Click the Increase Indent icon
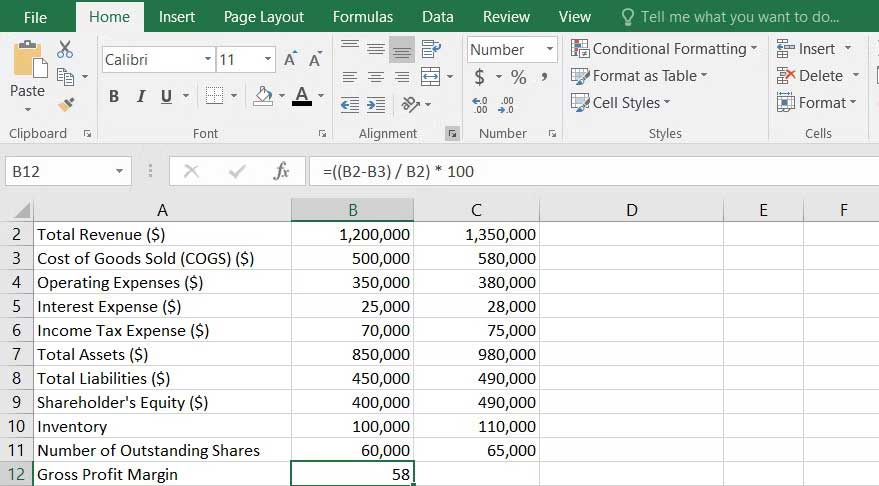Viewport: 879px width, 486px height. coord(376,104)
